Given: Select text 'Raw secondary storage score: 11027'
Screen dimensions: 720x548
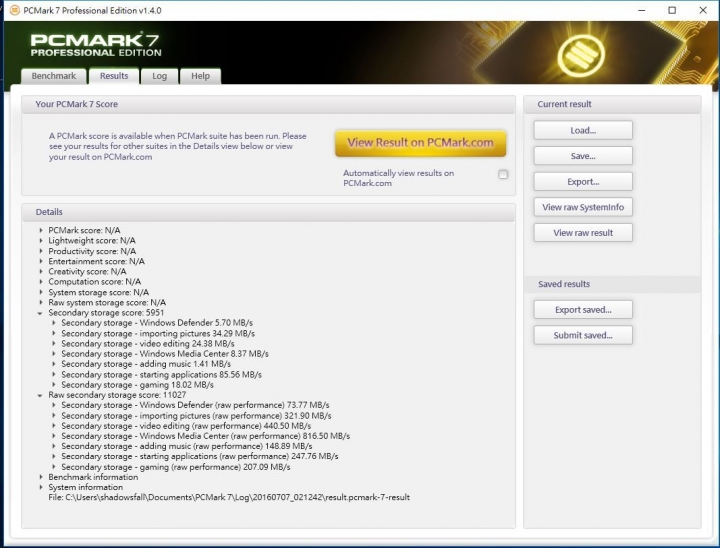Looking at the screenshot, I should [117, 395].
